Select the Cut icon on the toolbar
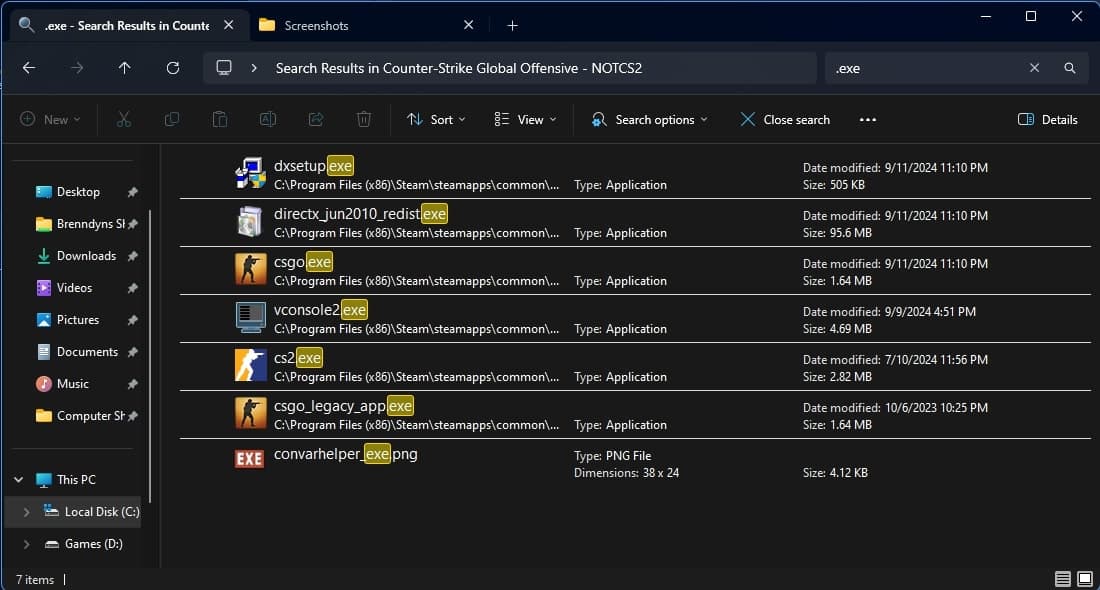The width and height of the screenshot is (1100, 590). click(123, 119)
